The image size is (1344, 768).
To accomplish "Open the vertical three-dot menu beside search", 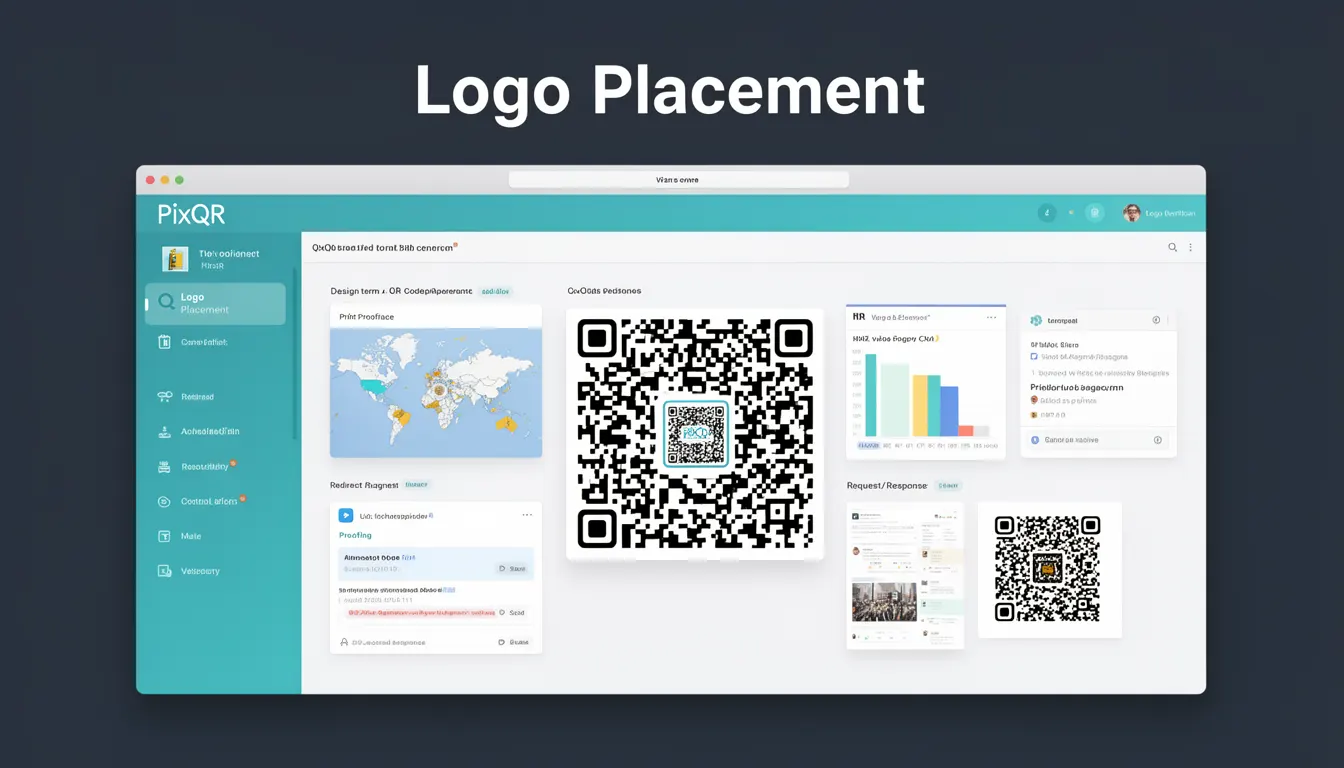I will [1190, 247].
